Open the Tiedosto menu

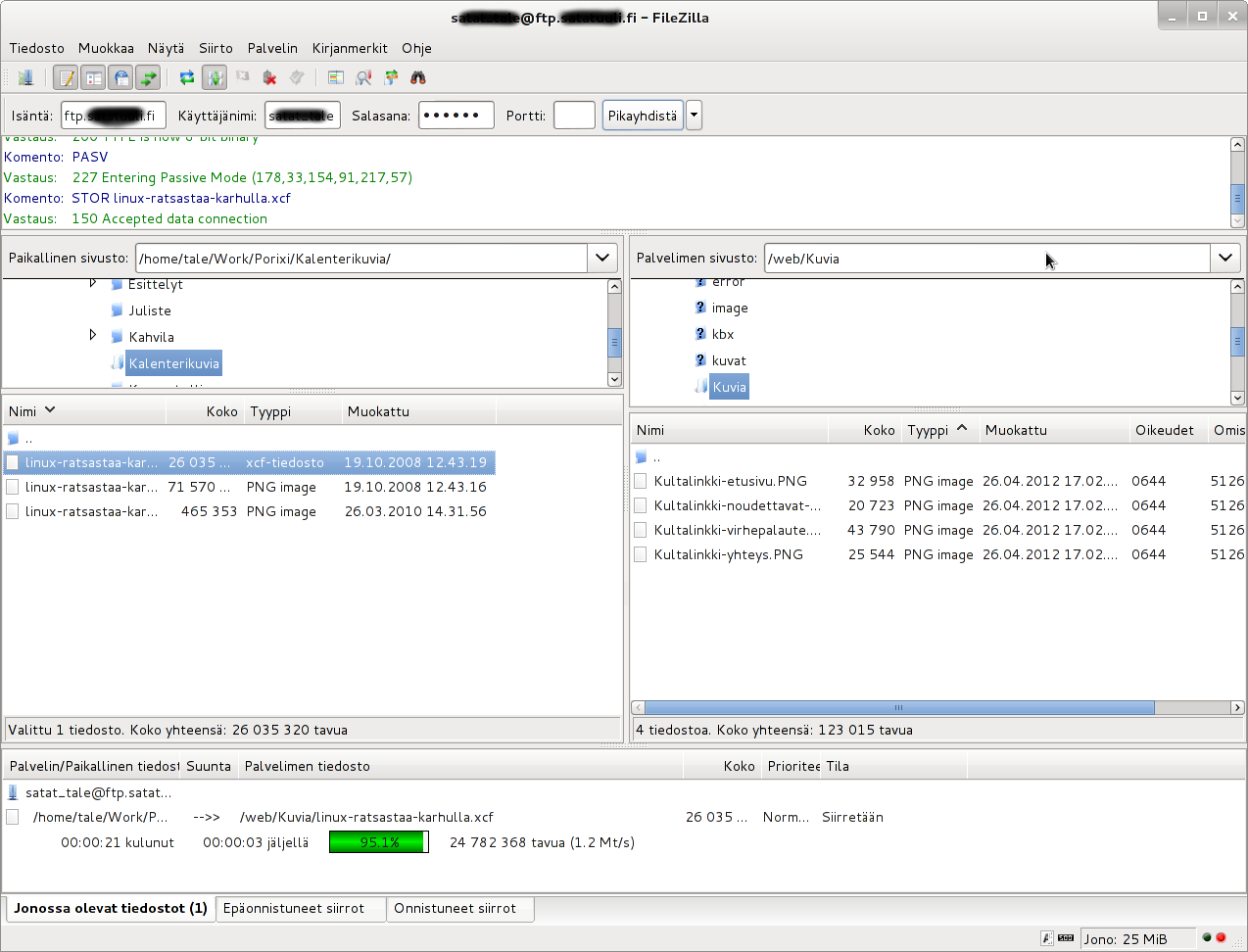click(x=36, y=48)
